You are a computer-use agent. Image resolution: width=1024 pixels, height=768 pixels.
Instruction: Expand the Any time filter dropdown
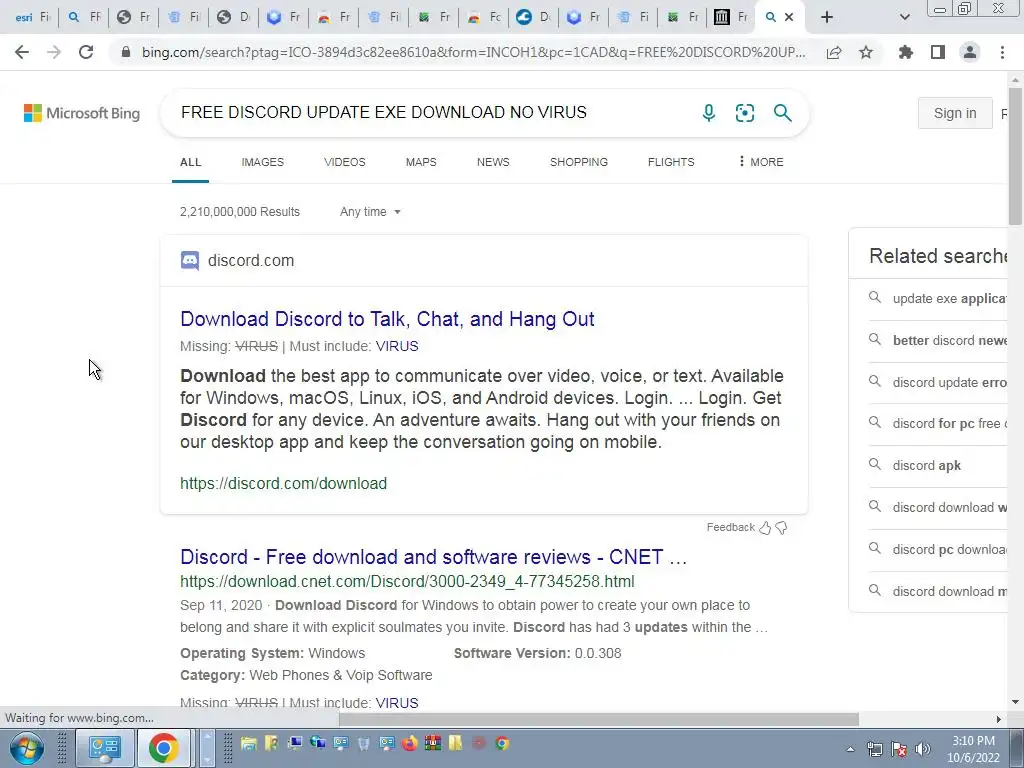point(370,212)
